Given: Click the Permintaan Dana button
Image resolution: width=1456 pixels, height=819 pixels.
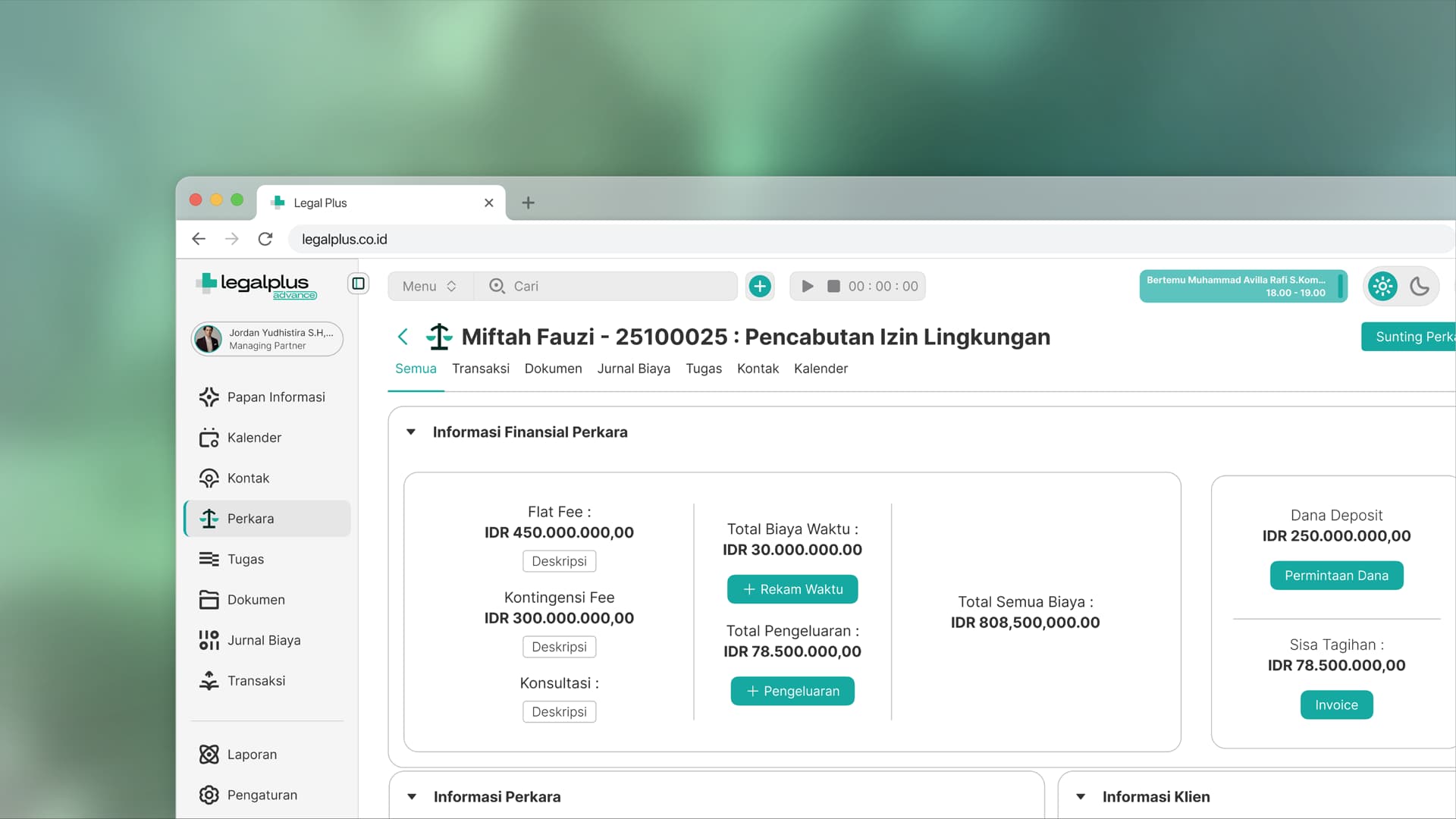Looking at the screenshot, I should coord(1336,576).
